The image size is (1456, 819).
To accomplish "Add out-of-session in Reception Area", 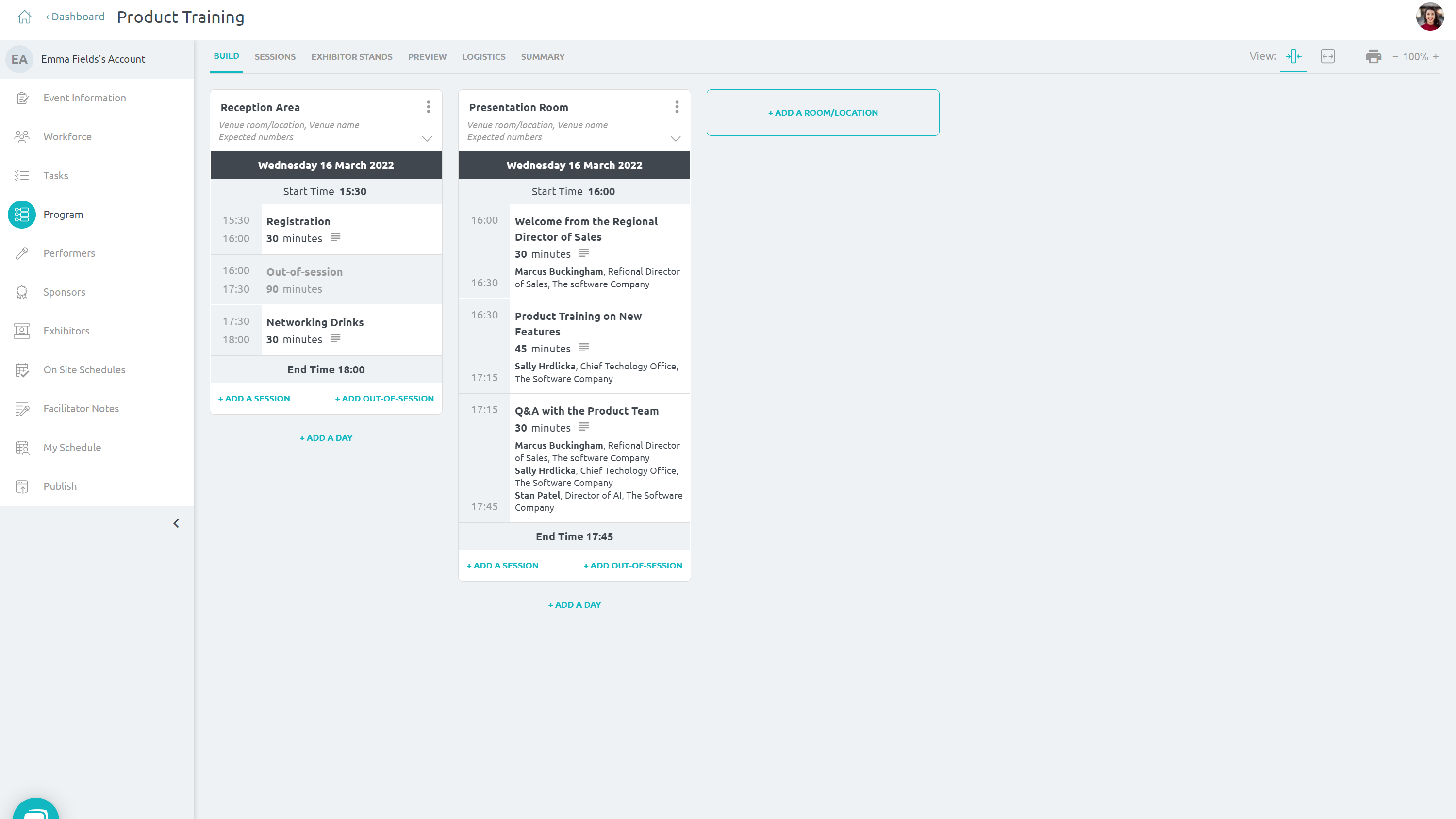I will (384, 399).
